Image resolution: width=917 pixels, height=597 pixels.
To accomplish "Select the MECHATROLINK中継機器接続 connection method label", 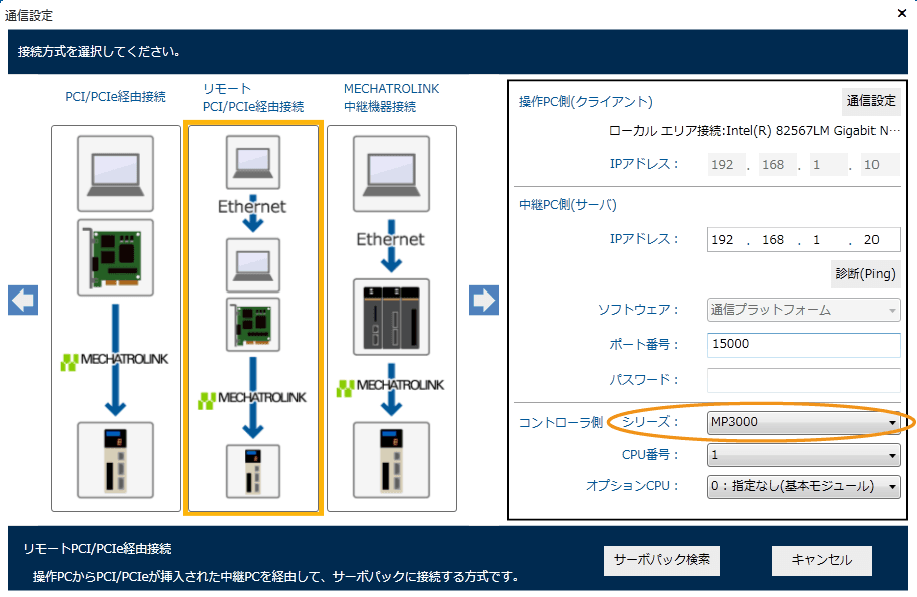I will click(392, 97).
